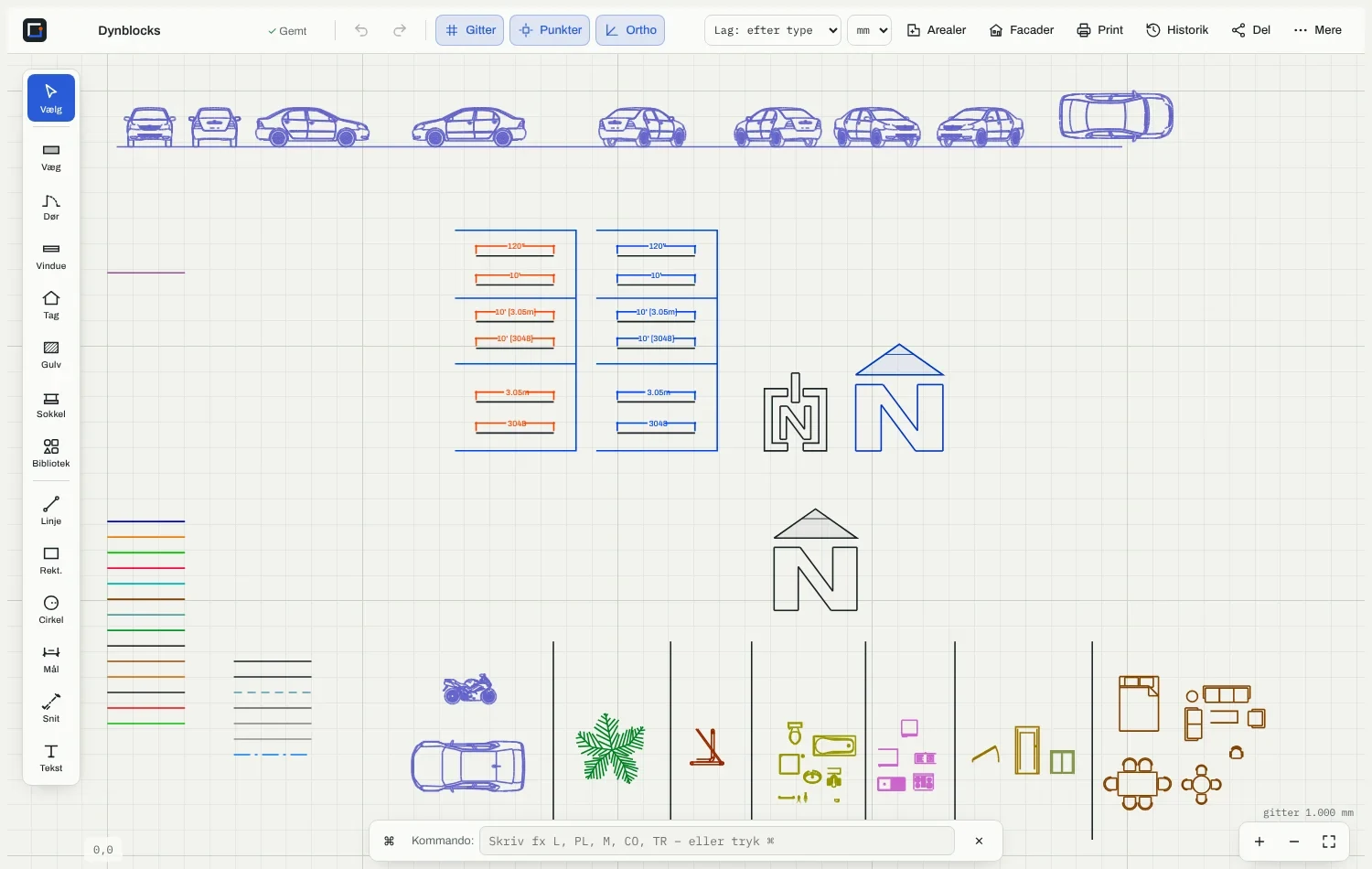The width and height of the screenshot is (1372, 869).
Task: Zoom in with the plus button
Action: tap(1259, 842)
